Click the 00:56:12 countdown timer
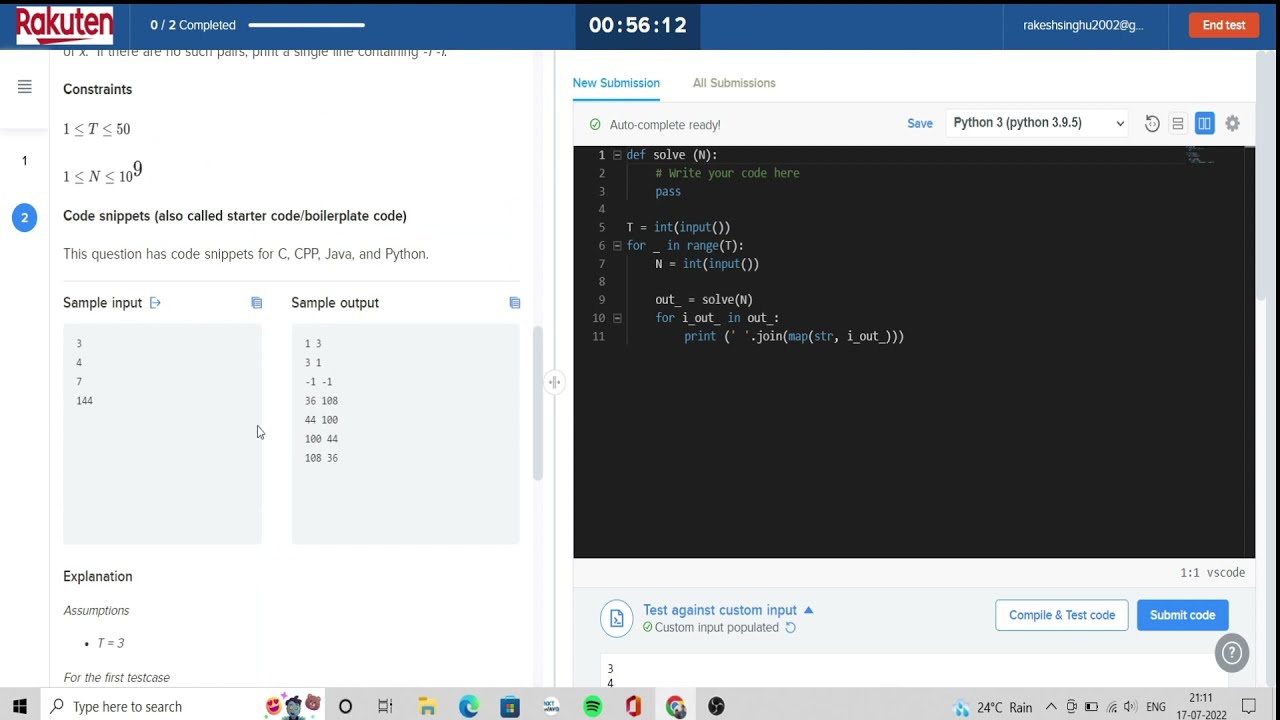 [638, 25]
